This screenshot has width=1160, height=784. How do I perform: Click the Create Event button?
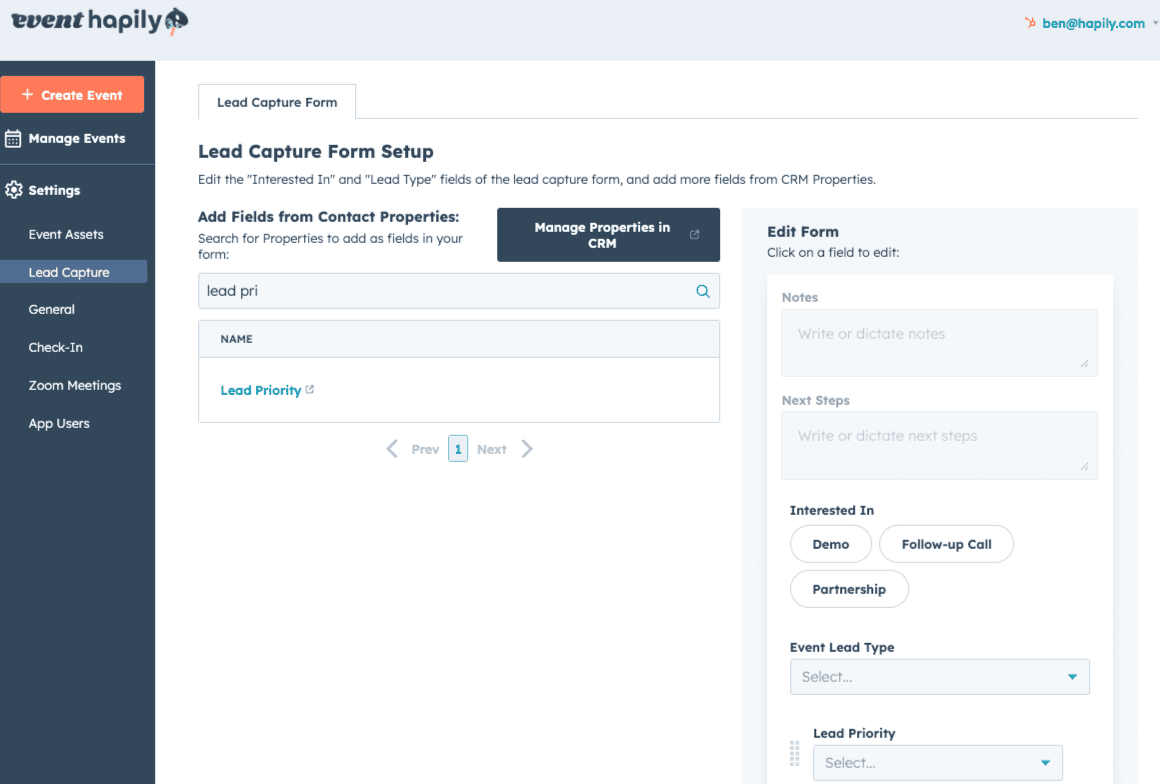click(x=72, y=95)
